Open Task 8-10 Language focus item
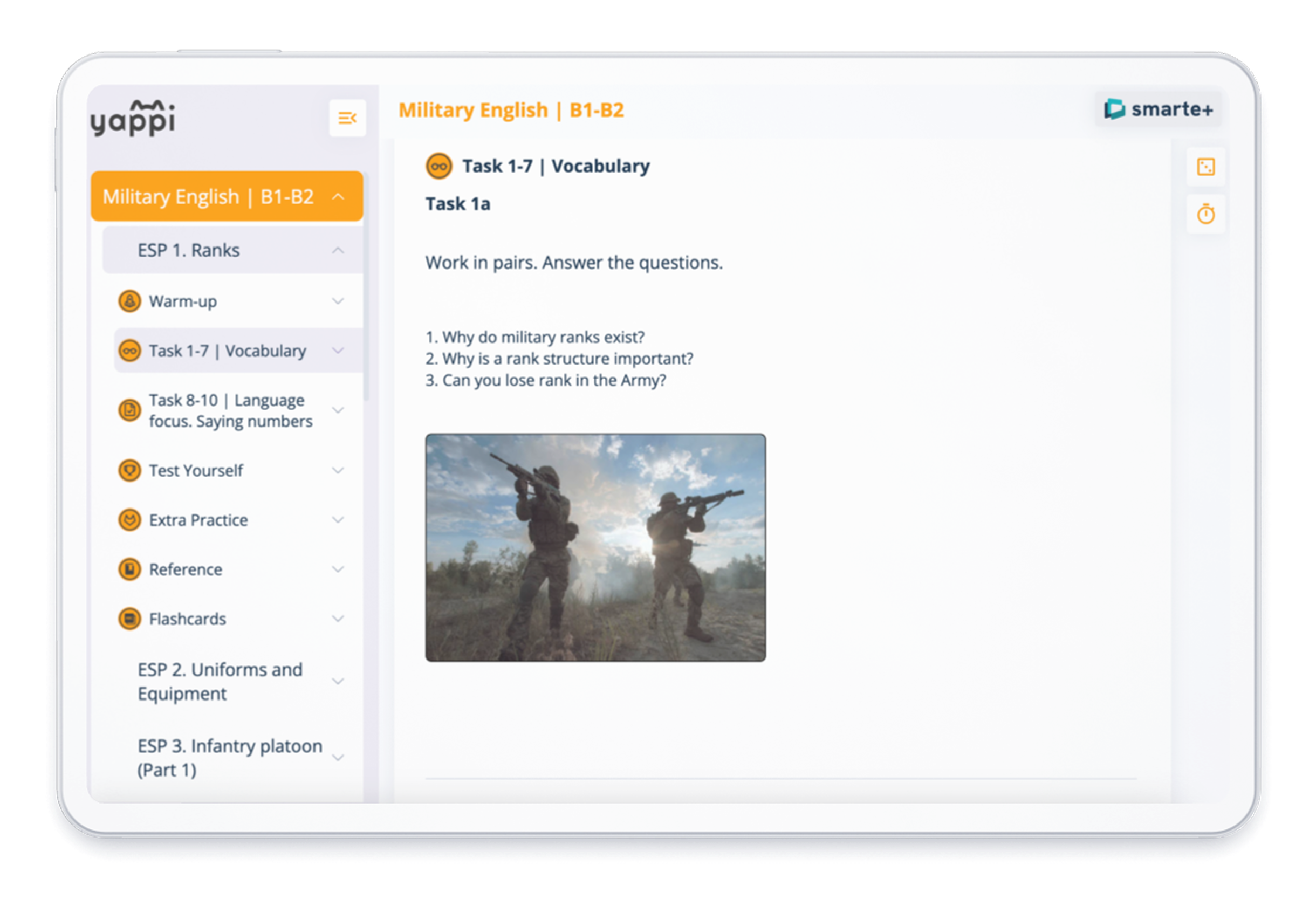The height and width of the screenshot is (906, 1316). click(x=230, y=410)
